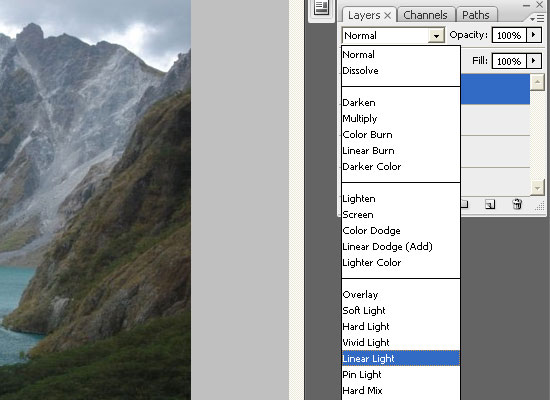Open the Layers panel options menu icon
This screenshot has width=550, height=400.
537,19
